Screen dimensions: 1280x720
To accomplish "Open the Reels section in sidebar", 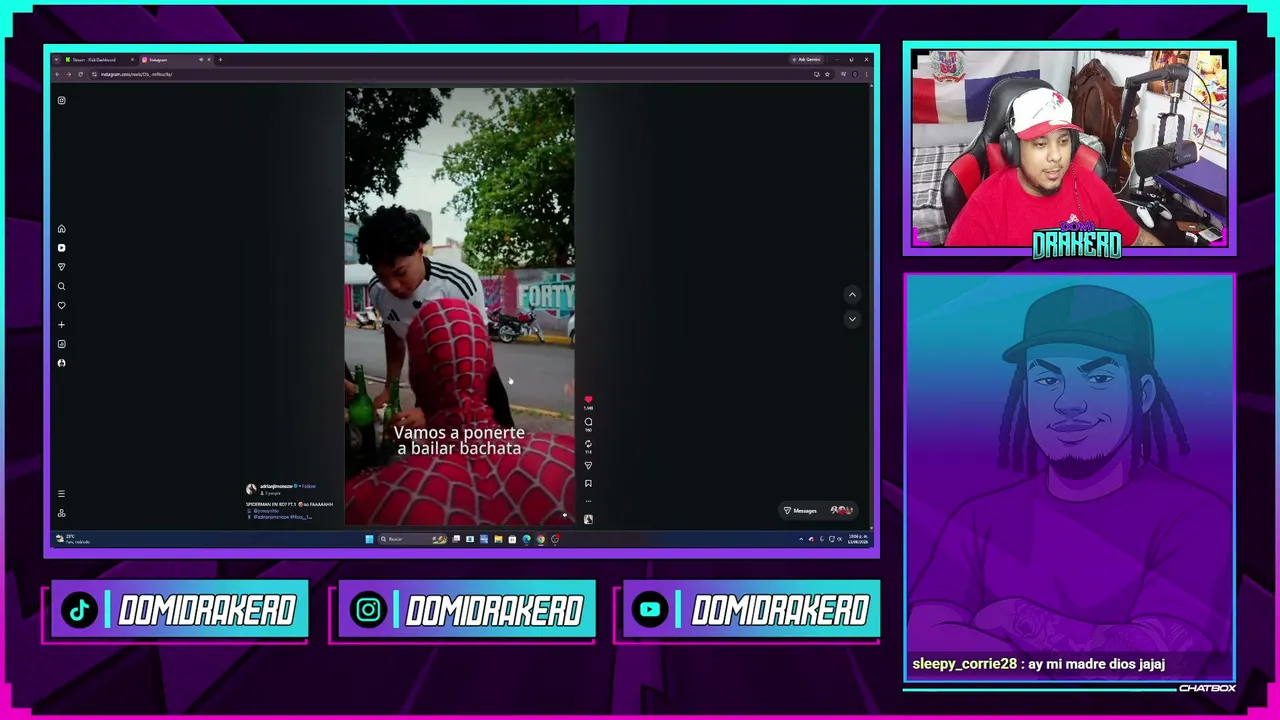I will click(61, 248).
